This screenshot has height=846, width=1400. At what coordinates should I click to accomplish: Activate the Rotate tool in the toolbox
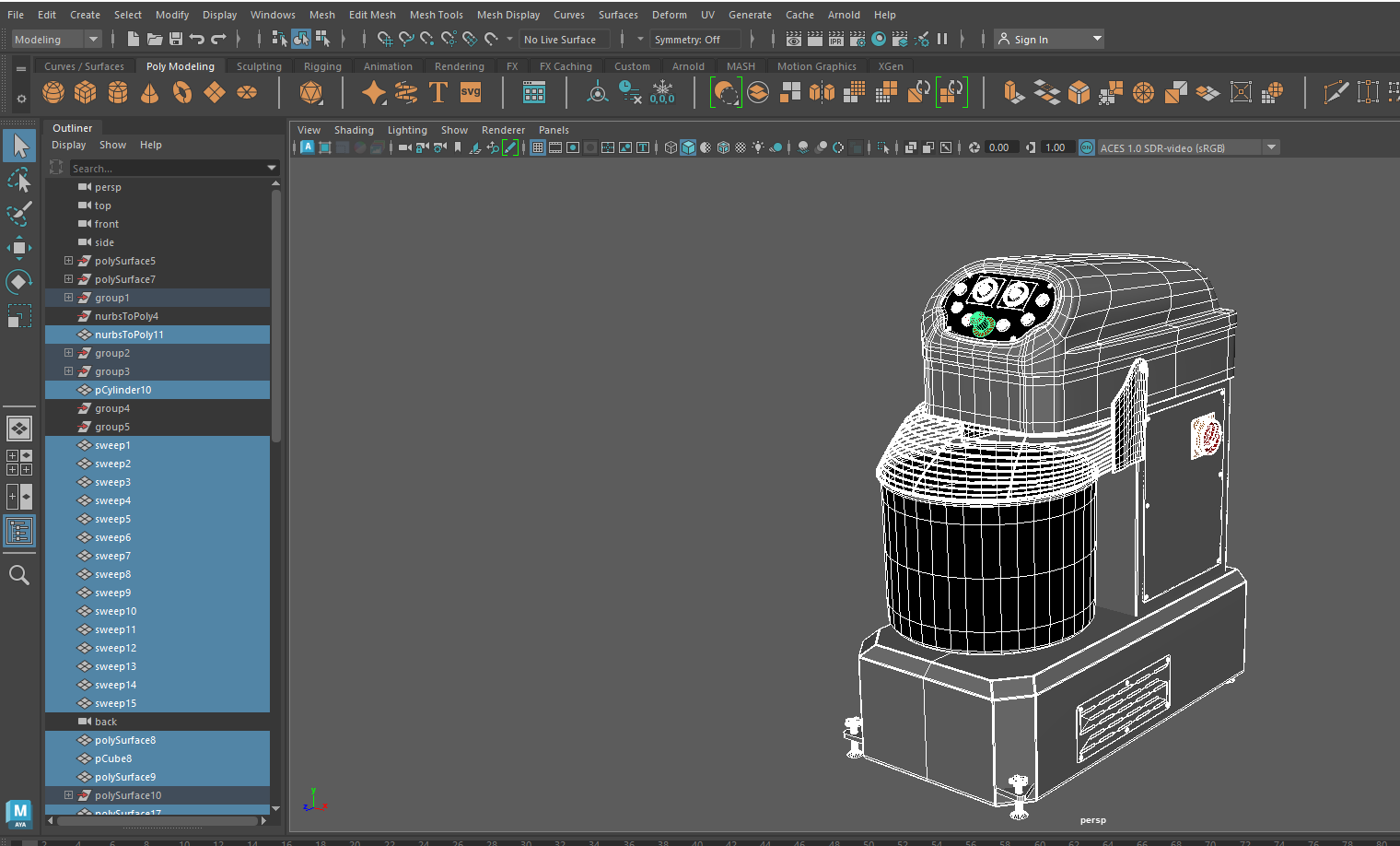point(18,281)
